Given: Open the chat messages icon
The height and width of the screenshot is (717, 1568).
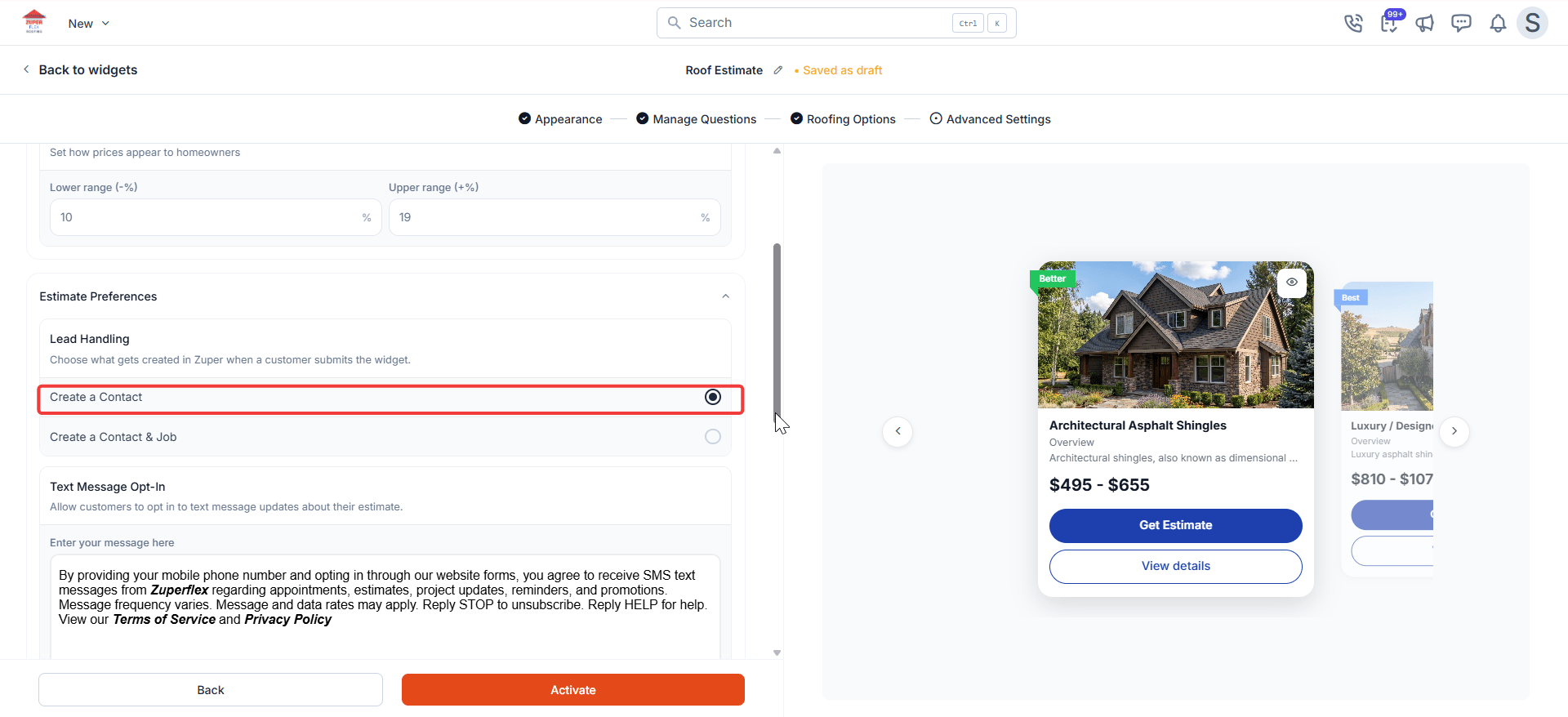Looking at the screenshot, I should coord(1461,23).
